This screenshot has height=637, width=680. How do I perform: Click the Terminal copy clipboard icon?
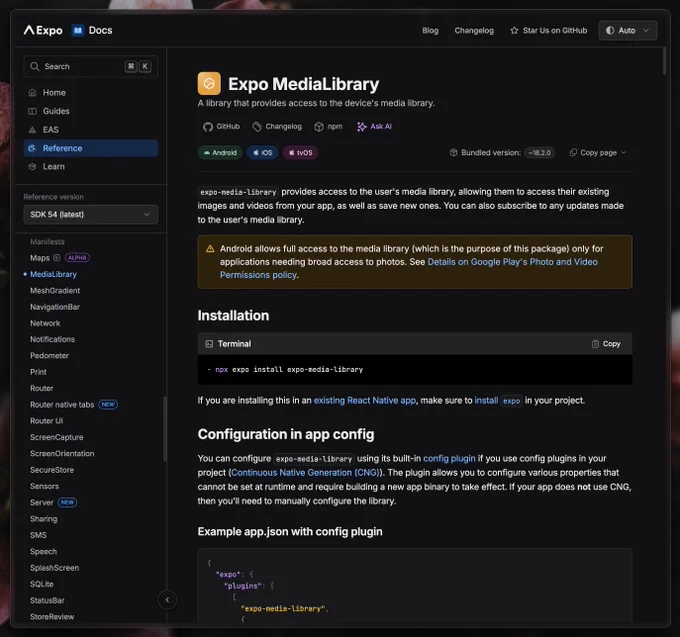tap(595, 344)
